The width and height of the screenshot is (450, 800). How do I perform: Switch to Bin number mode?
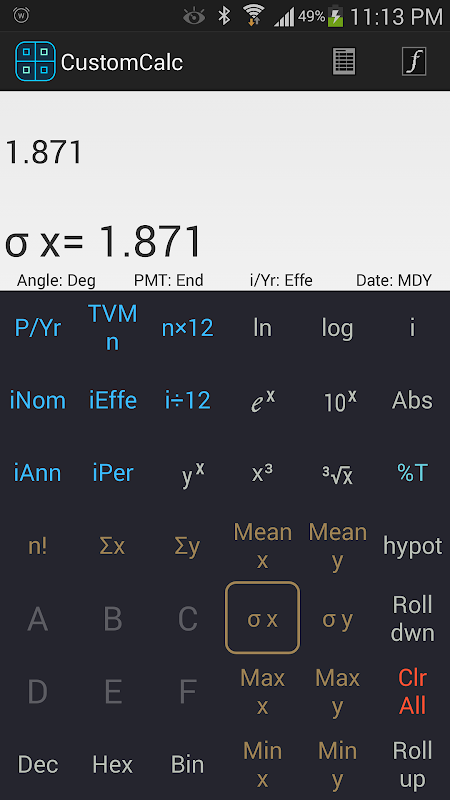pyautogui.click(x=188, y=764)
